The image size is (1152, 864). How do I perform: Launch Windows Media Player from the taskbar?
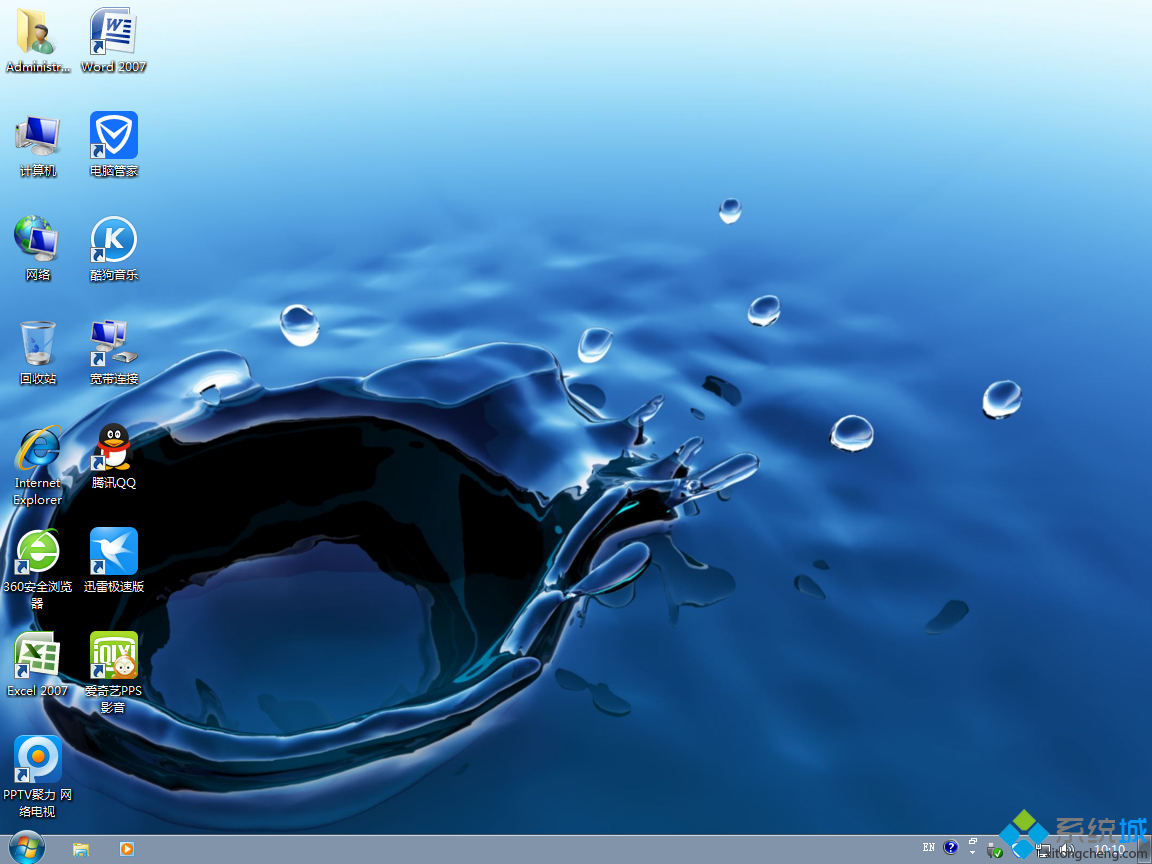coord(127,849)
